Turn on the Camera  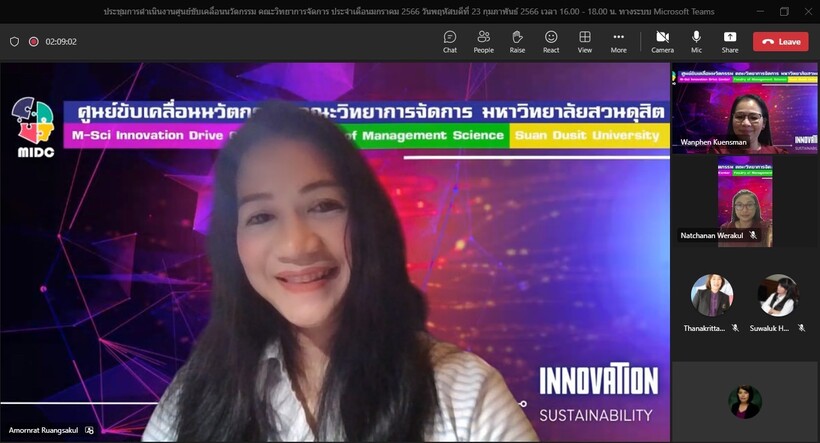pyautogui.click(x=662, y=41)
